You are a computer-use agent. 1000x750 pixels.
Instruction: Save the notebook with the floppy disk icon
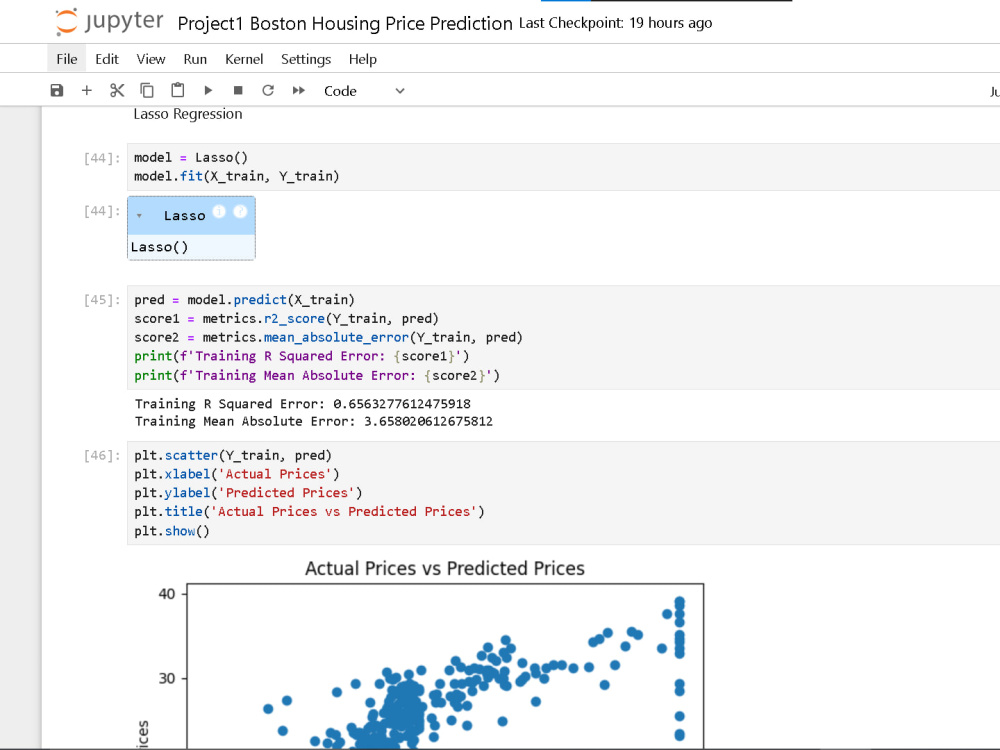click(x=57, y=91)
